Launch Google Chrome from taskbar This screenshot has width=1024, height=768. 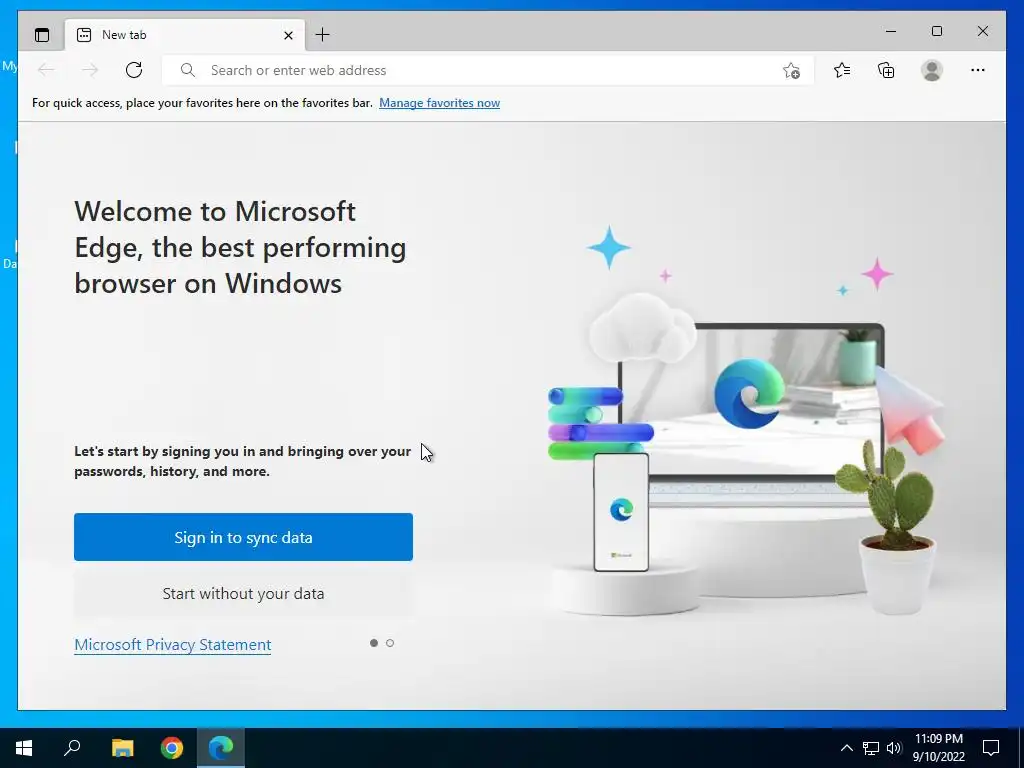(172, 748)
